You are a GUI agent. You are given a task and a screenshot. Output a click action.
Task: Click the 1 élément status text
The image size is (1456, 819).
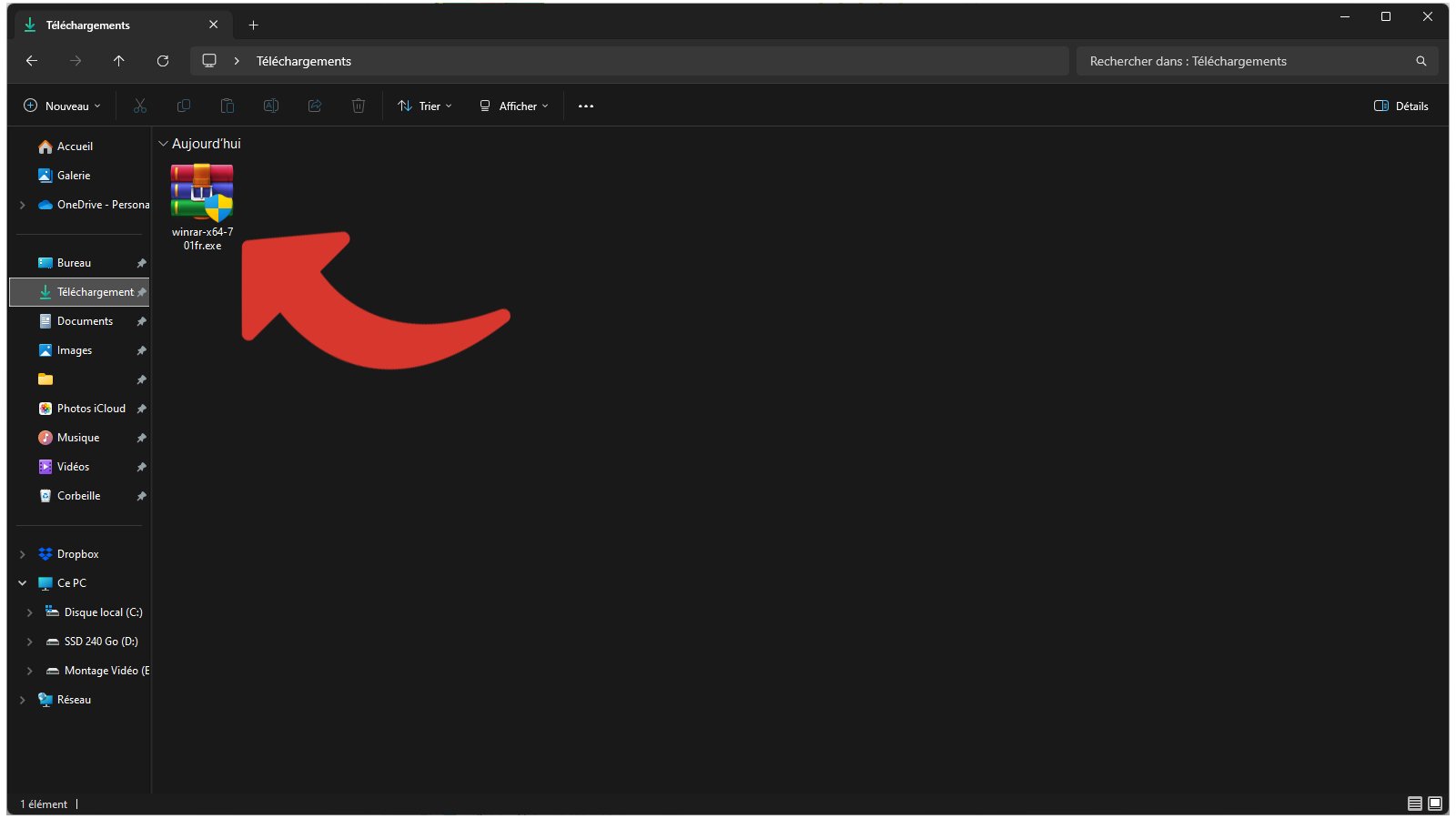tap(44, 804)
